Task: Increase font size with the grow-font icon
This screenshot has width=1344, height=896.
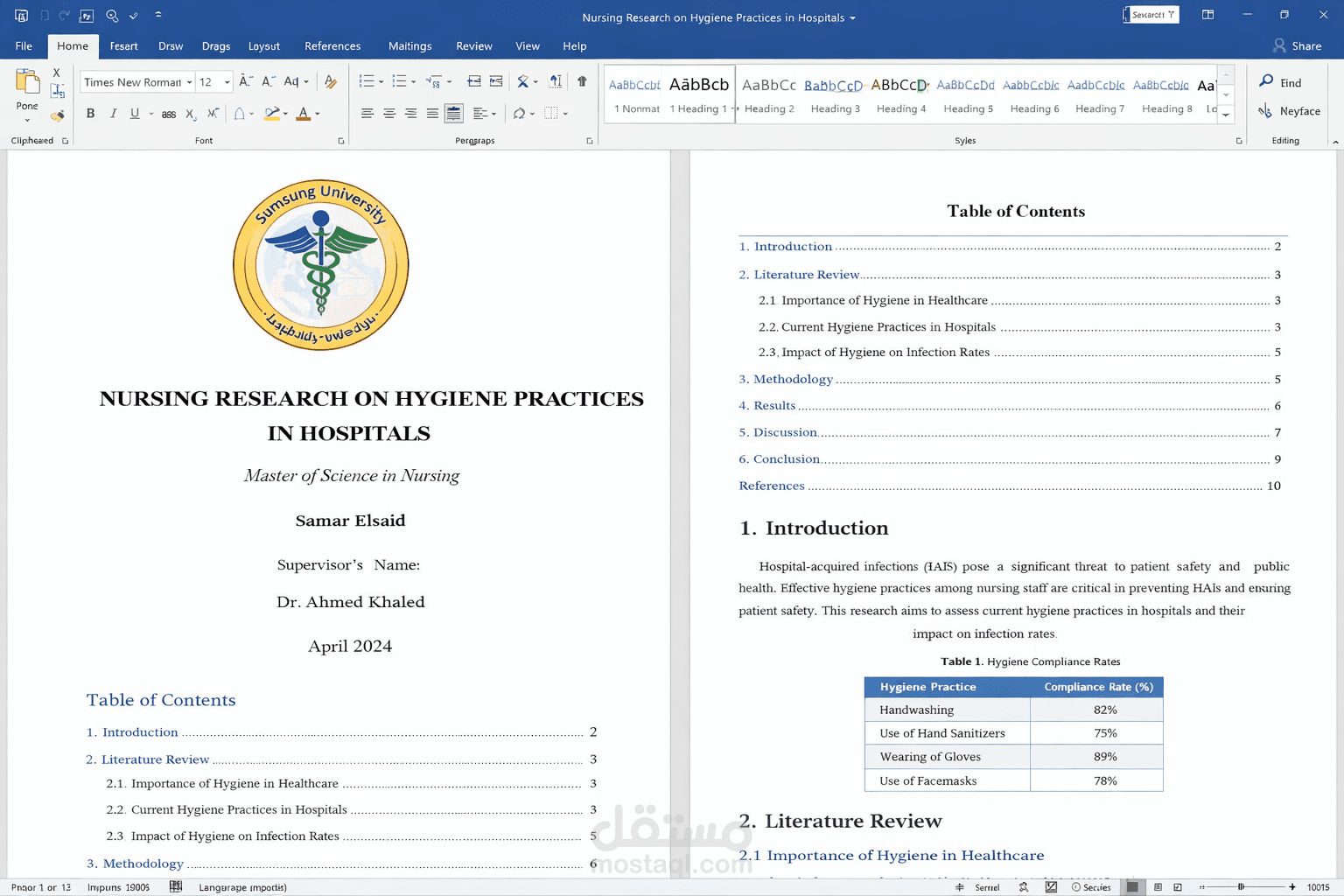Action: [246, 81]
